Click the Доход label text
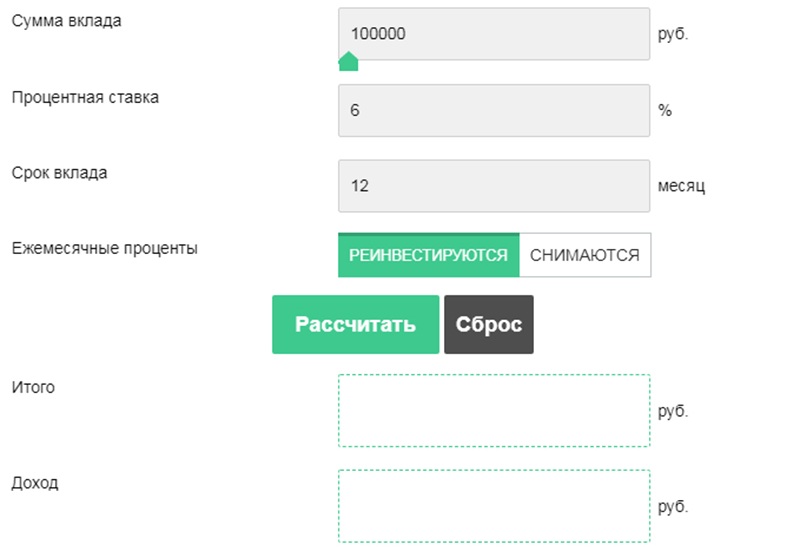This screenshot has height=558, width=800. point(35,483)
